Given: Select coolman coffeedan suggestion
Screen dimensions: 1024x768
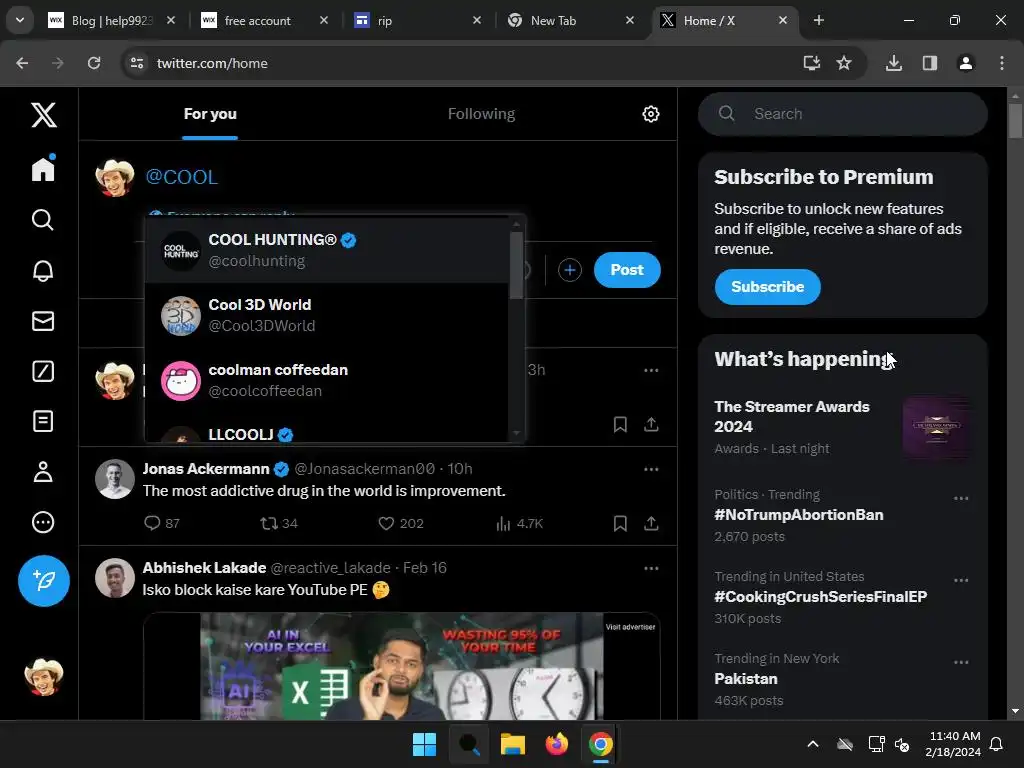Looking at the screenshot, I should [x=327, y=380].
